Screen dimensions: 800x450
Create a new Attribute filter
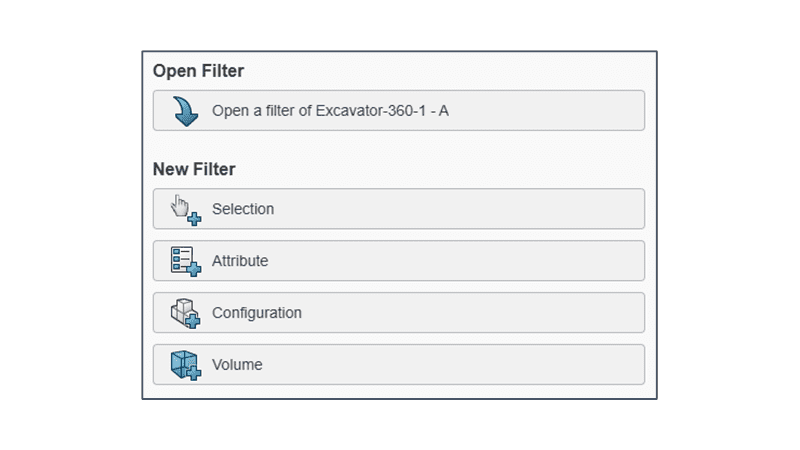(x=398, y=261)
